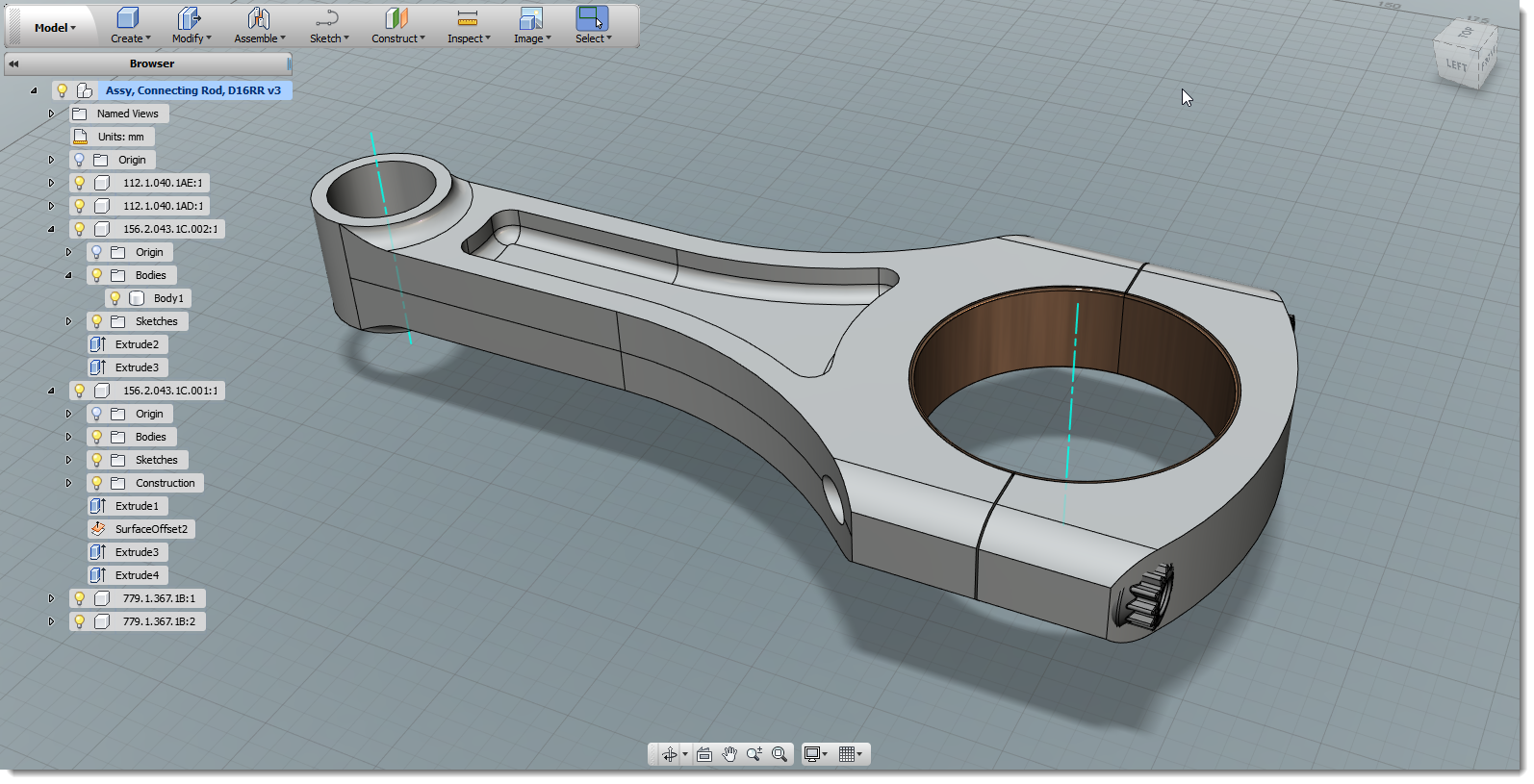Viewport: 1534px width, 784px height.
Task: Expand component 112.1.040.1AE:1
Action: click(52, 183)
